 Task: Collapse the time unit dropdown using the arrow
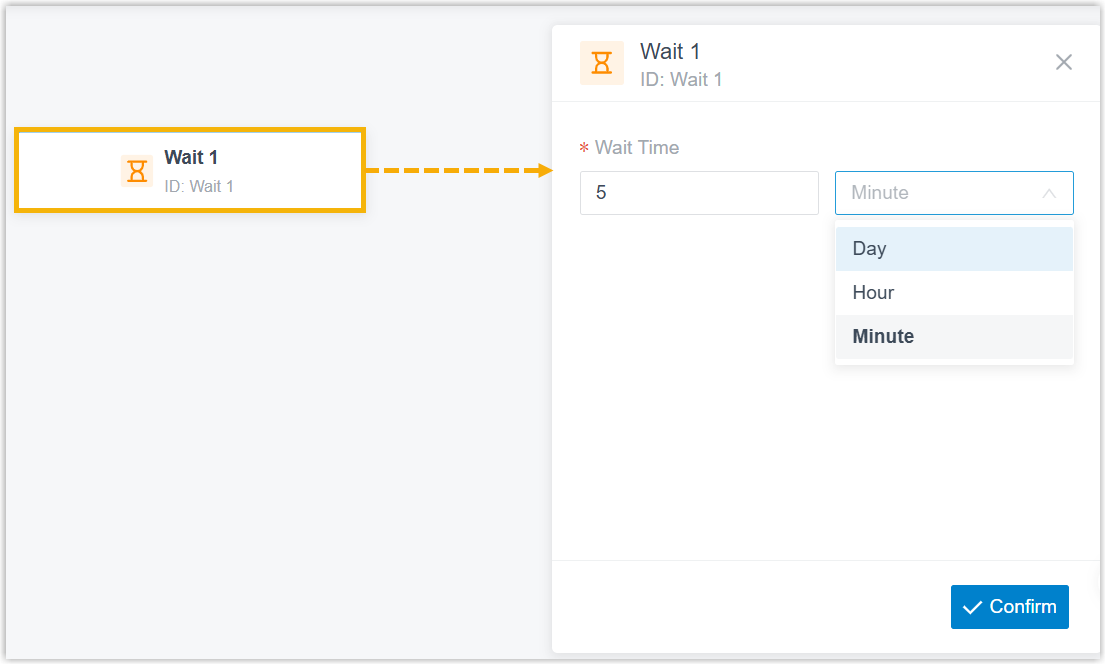[x=1049, y=193]
